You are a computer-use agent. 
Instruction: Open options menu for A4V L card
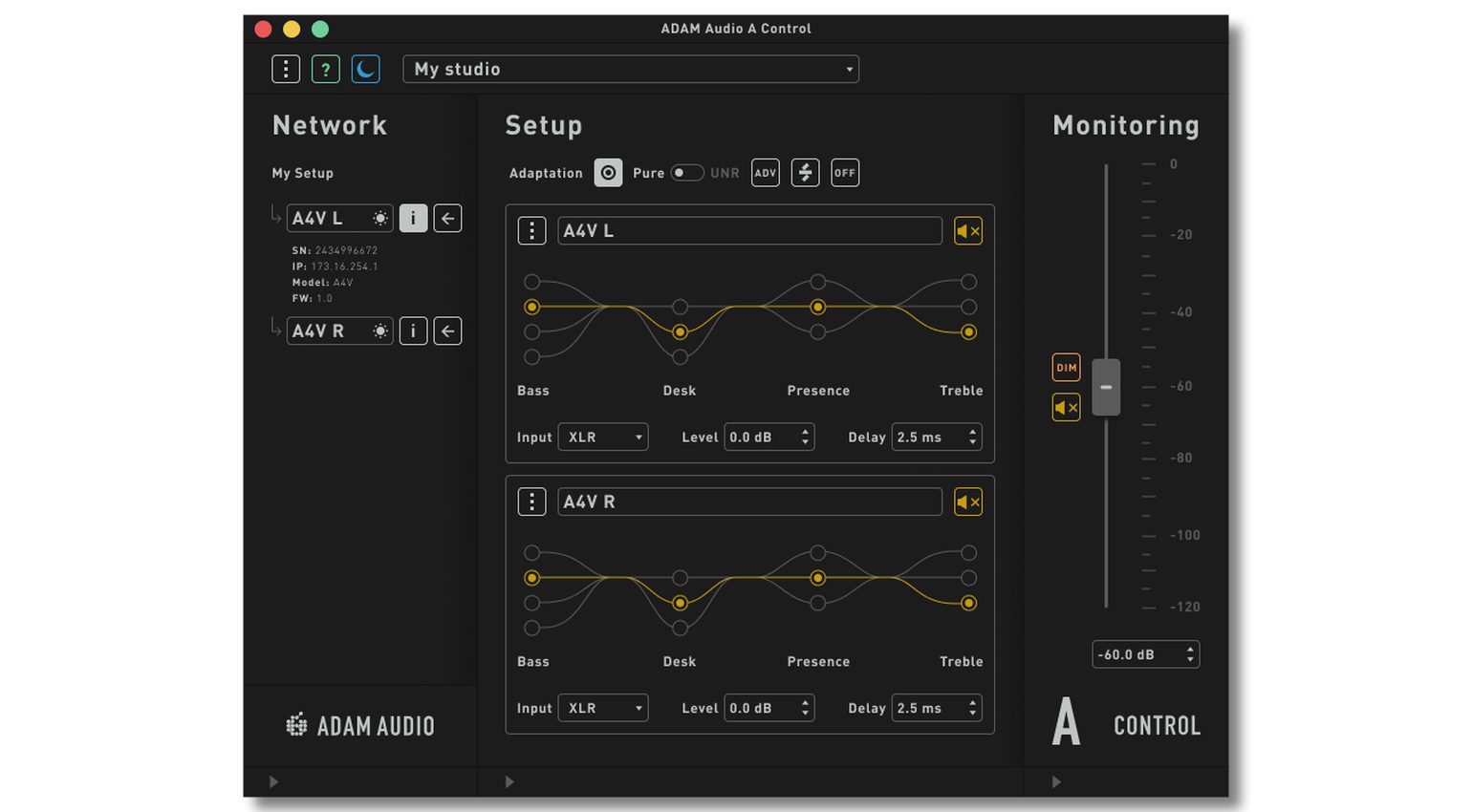[531, 231]
